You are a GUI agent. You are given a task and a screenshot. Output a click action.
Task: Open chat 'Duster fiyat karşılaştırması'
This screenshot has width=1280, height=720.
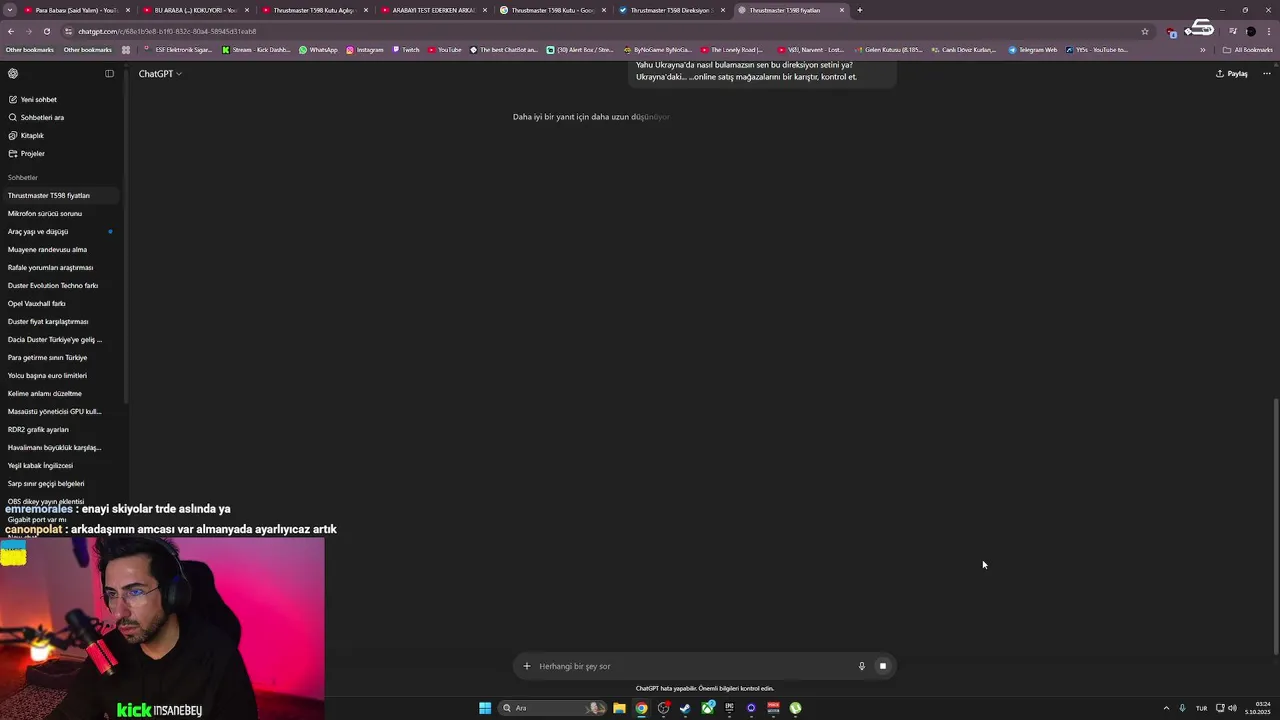click(60, 321)
